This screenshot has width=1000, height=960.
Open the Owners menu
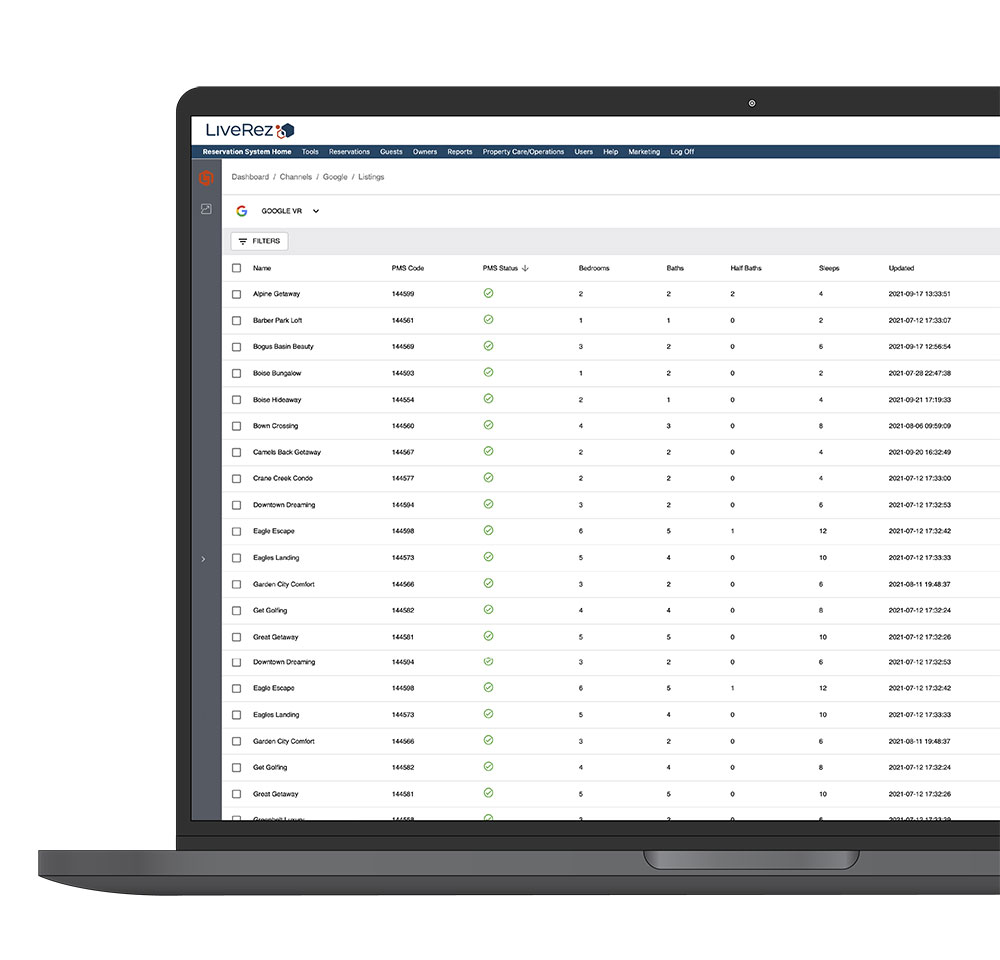click(x=425, y=152)
